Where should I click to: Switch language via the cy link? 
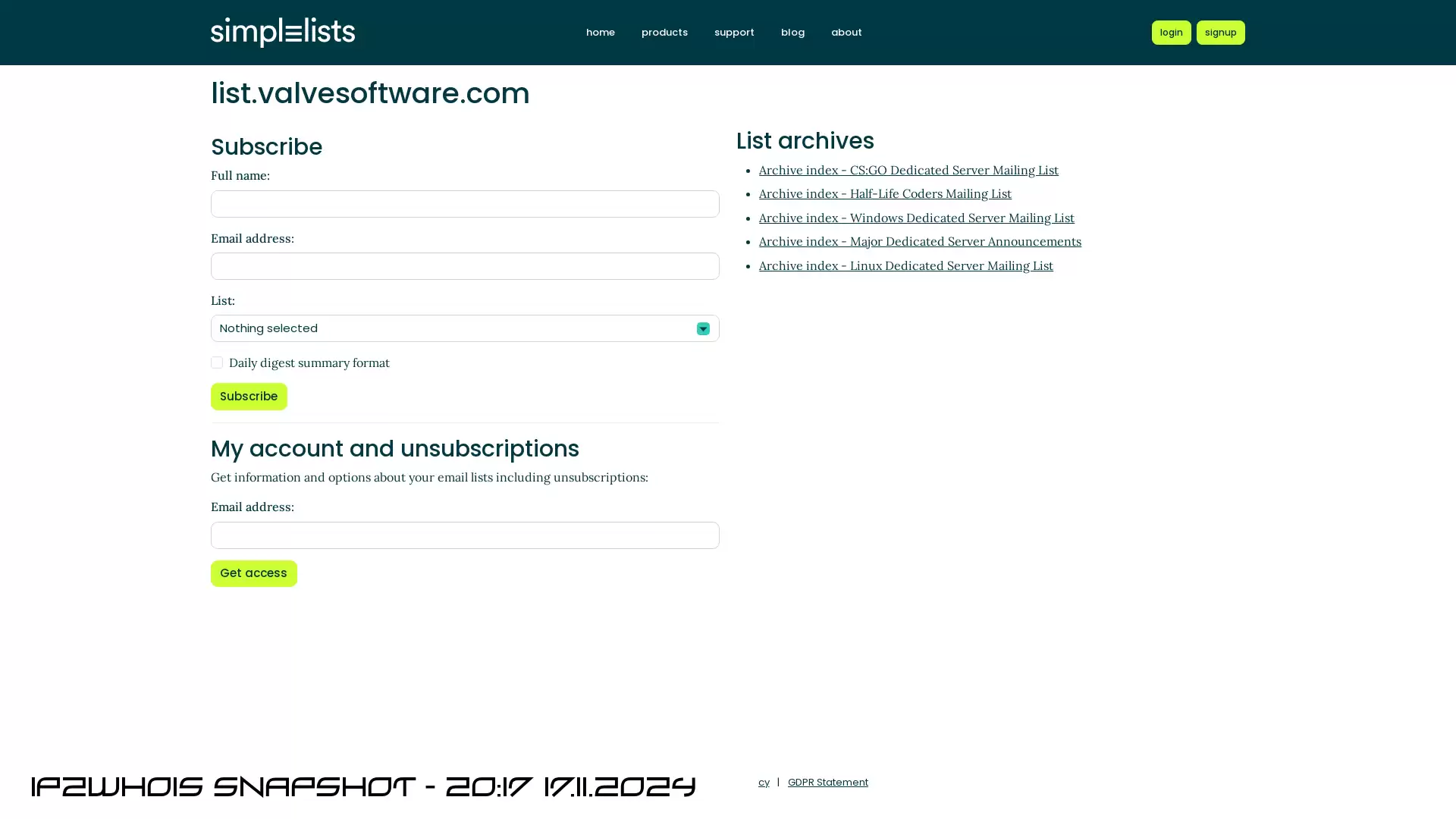[764, 783]
